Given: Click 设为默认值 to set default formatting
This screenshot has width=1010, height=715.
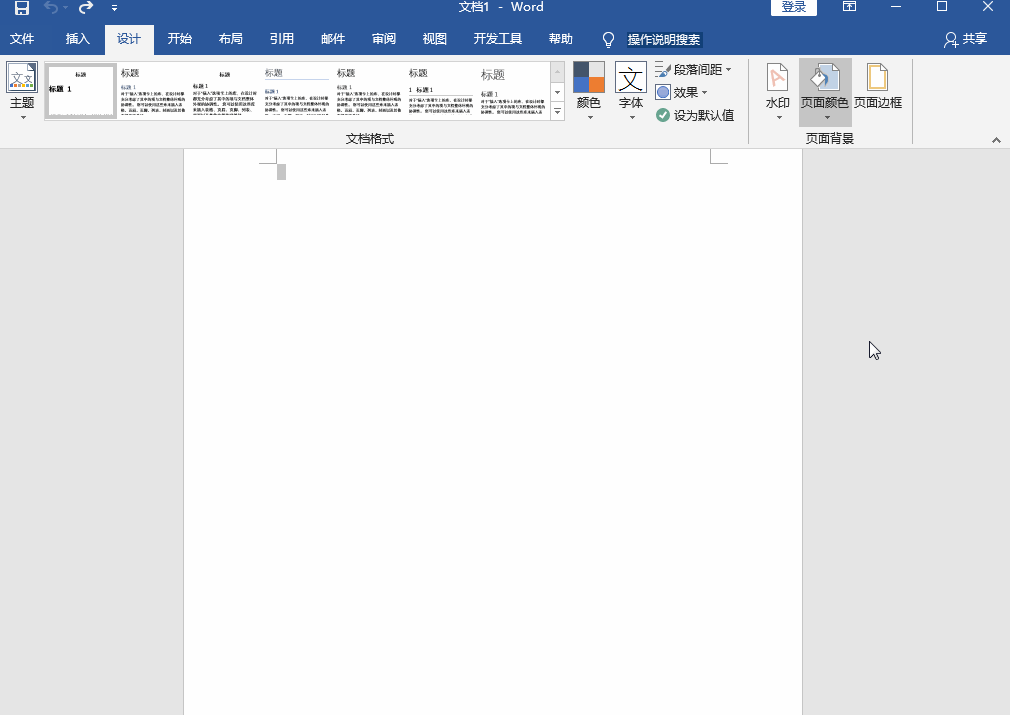Looking at the screenshot, I should coord(697,114).
